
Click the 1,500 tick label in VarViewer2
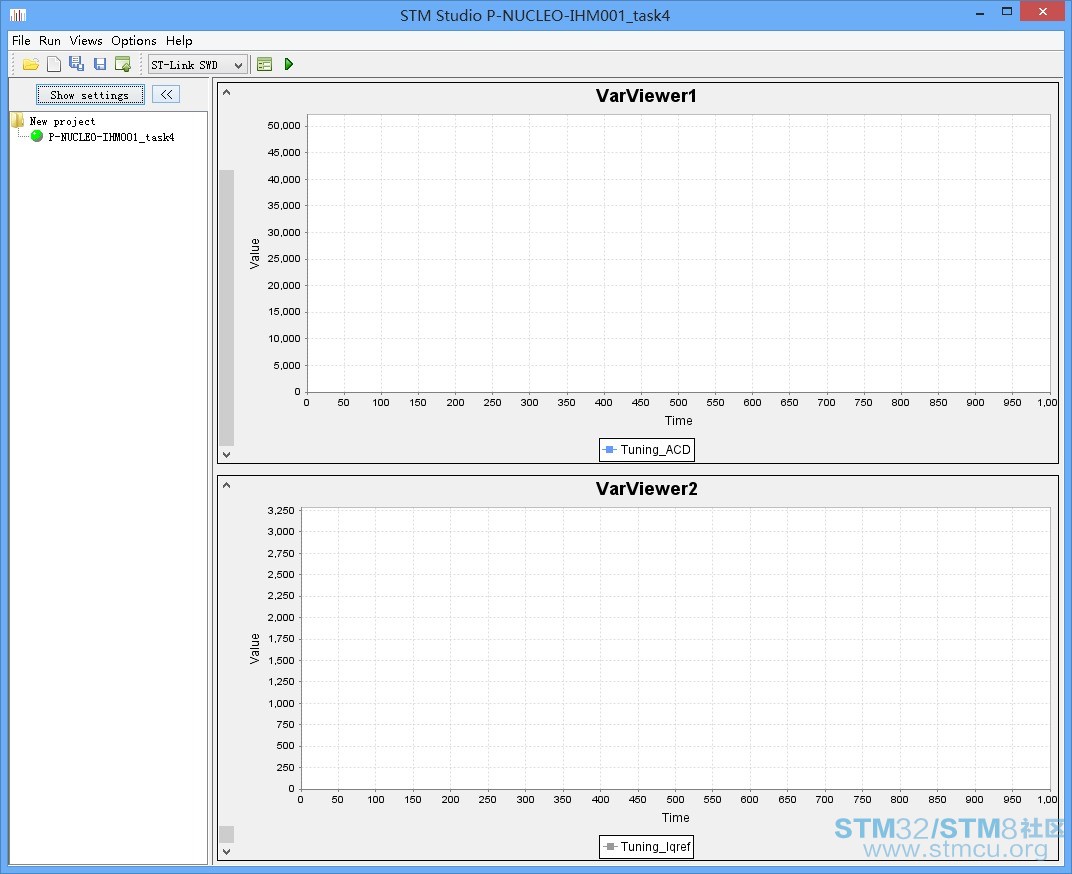(x=281, y=661)
